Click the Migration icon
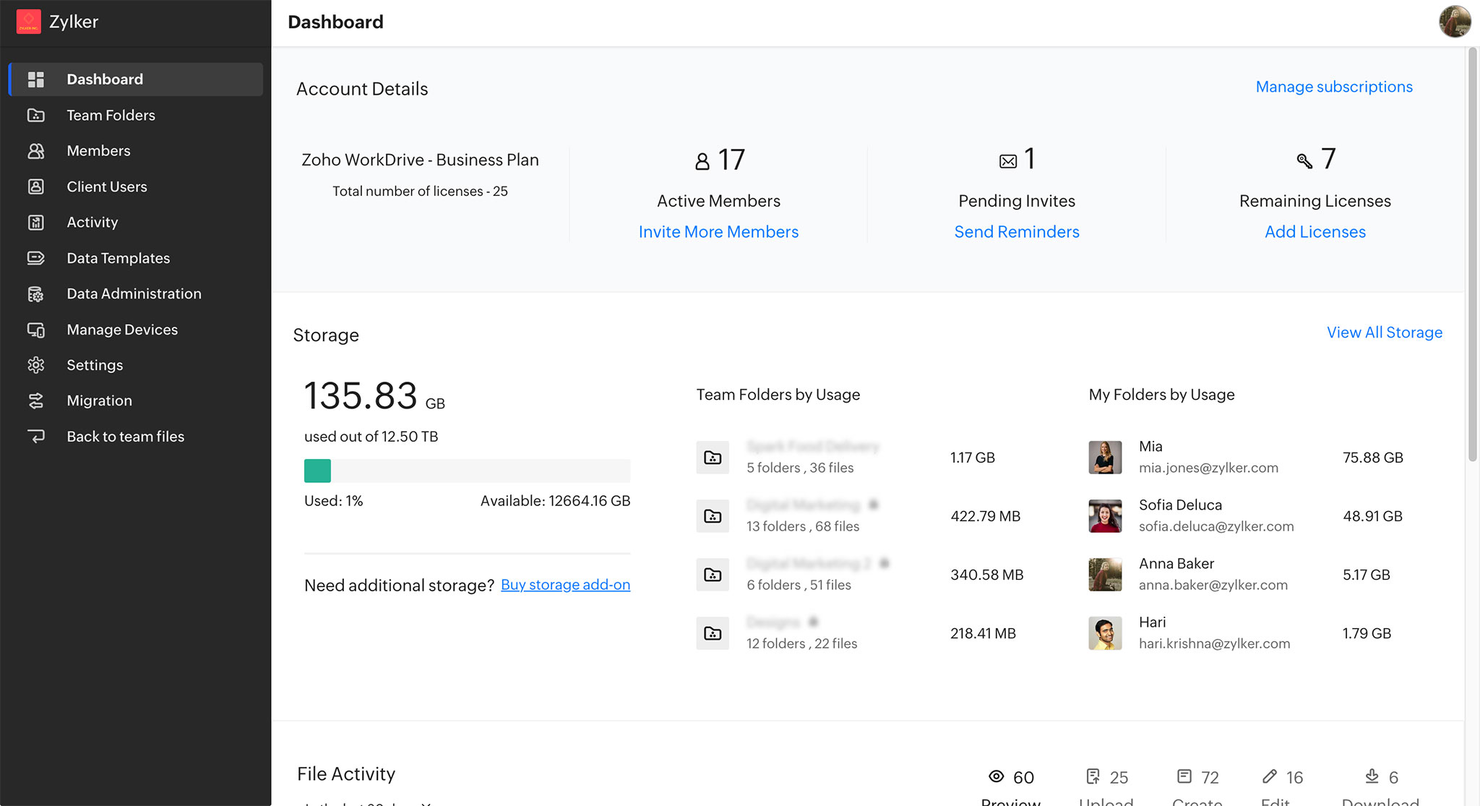 37,400
